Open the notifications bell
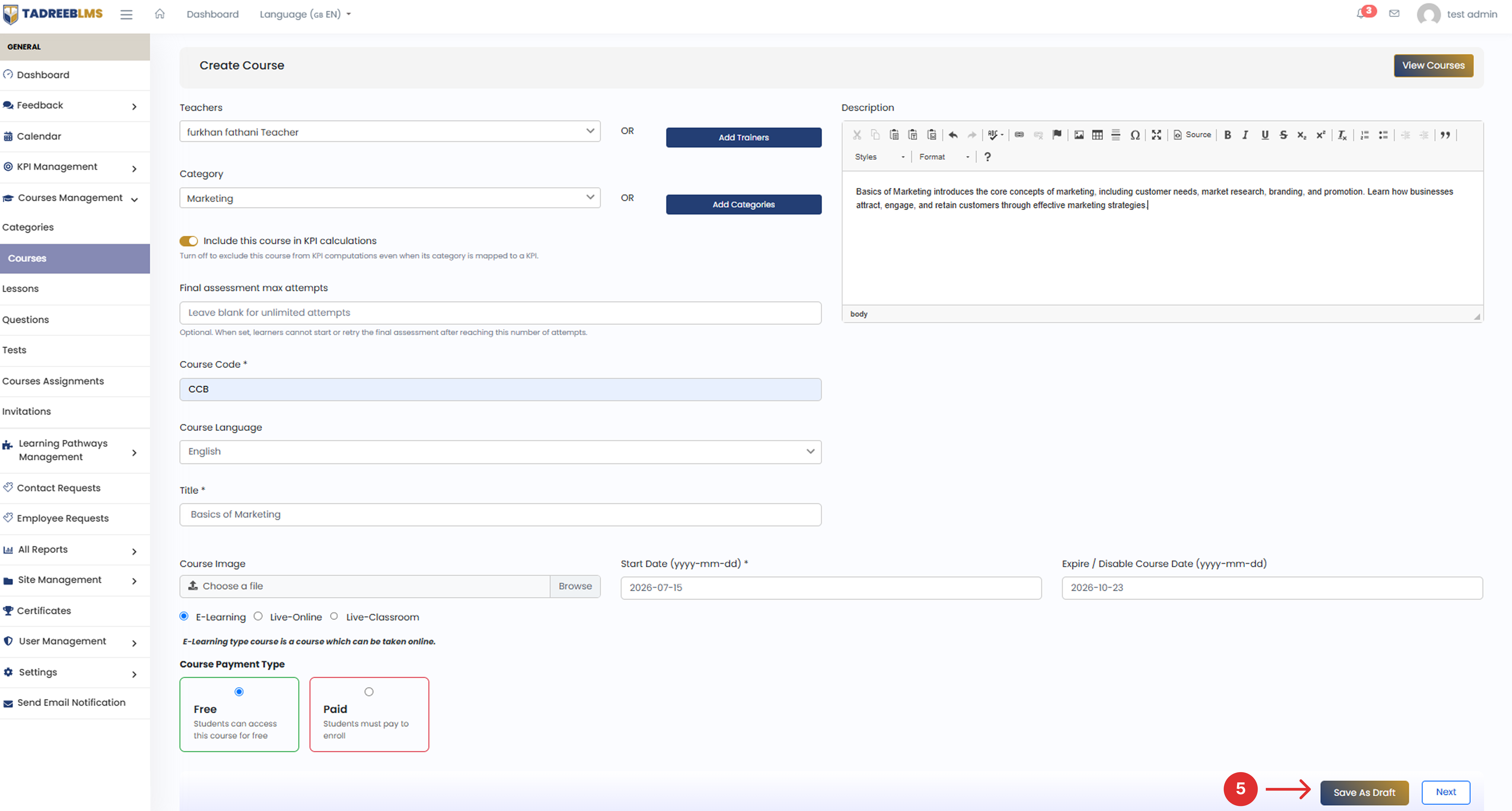 pos(1361,14)
